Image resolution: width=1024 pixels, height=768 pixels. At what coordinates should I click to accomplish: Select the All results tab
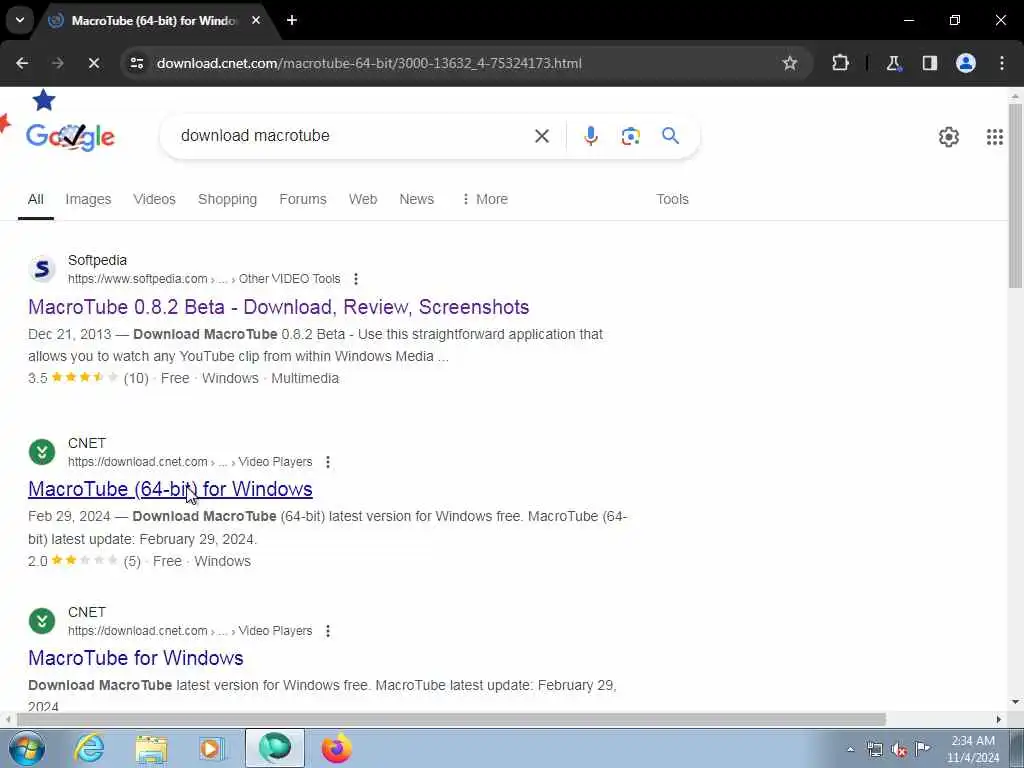pos(36,199)
